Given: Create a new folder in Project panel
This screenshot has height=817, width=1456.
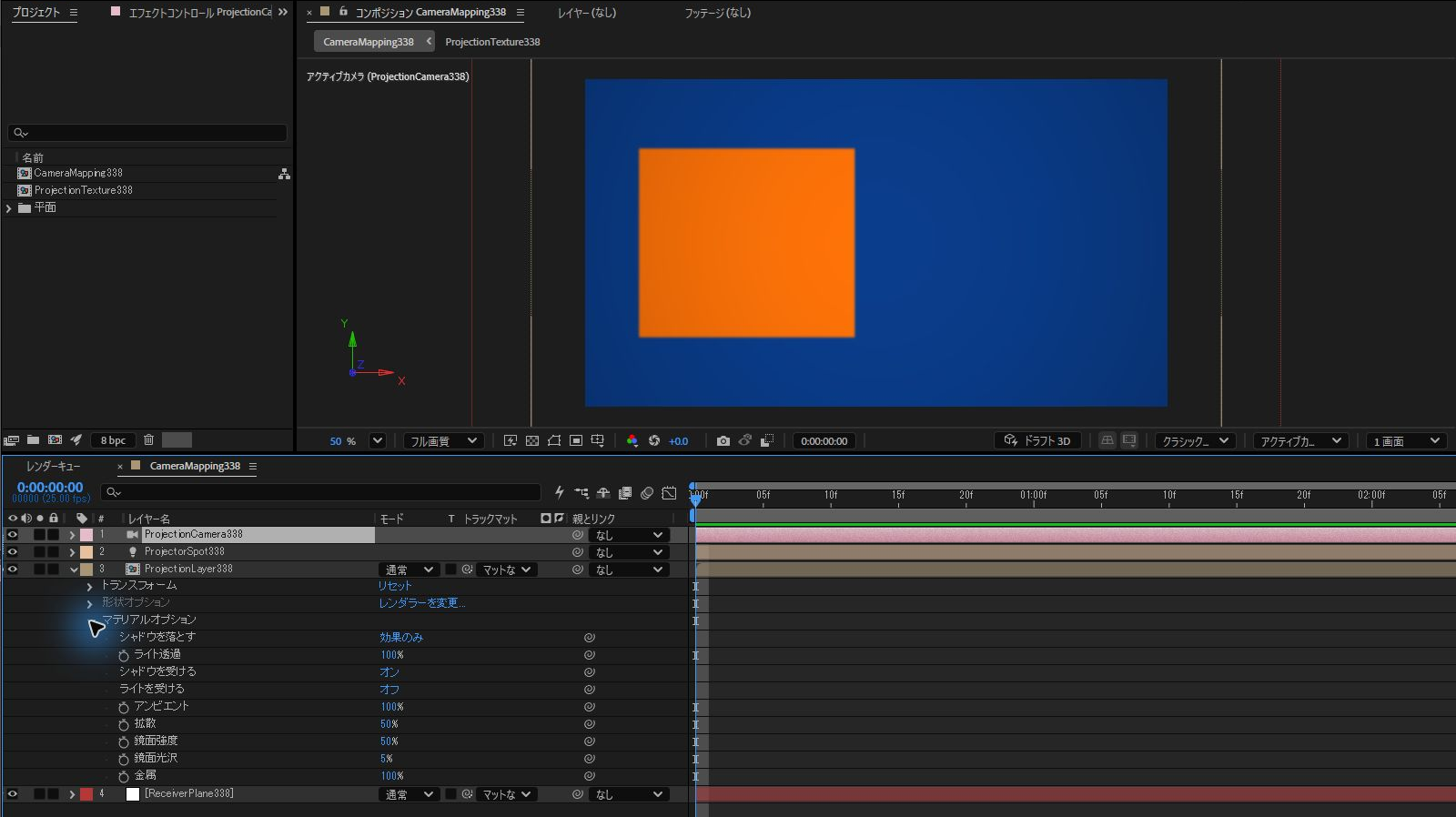Looking at the screenshot, I should pyautogui.click(x=33, y=440).
